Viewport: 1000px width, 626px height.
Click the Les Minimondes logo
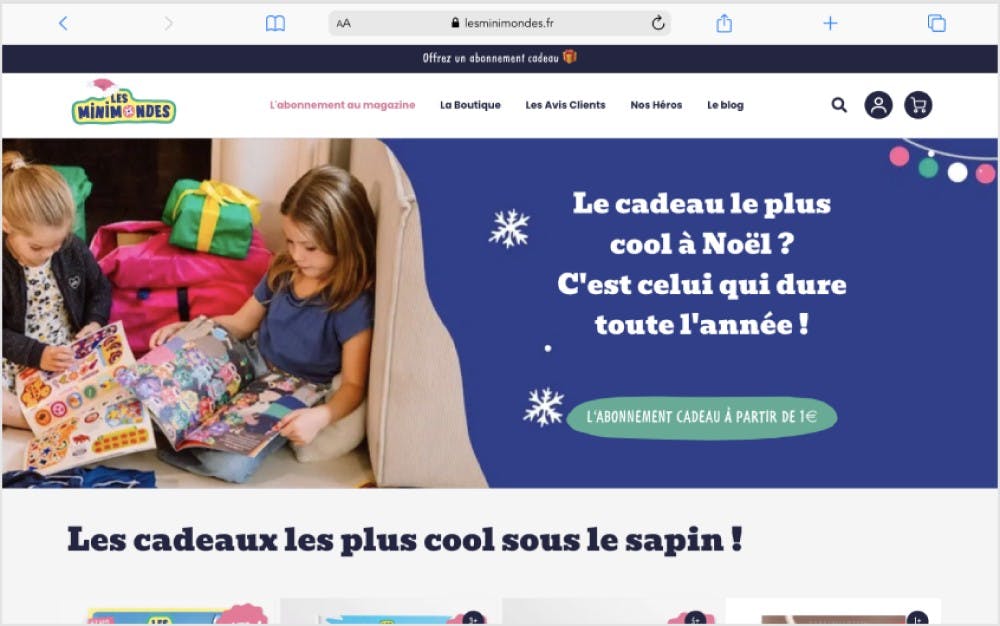tap(123, 102)
